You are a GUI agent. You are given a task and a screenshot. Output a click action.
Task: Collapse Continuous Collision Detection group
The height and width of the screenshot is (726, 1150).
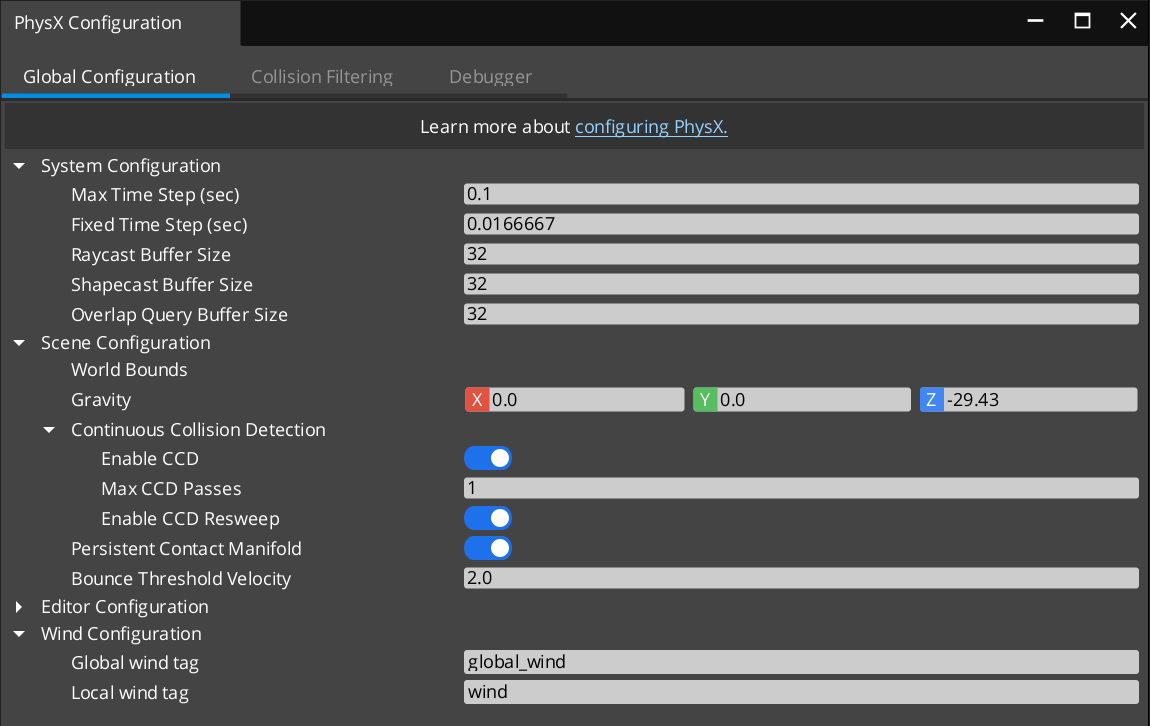pyautogui.click(x=49, y=430)
